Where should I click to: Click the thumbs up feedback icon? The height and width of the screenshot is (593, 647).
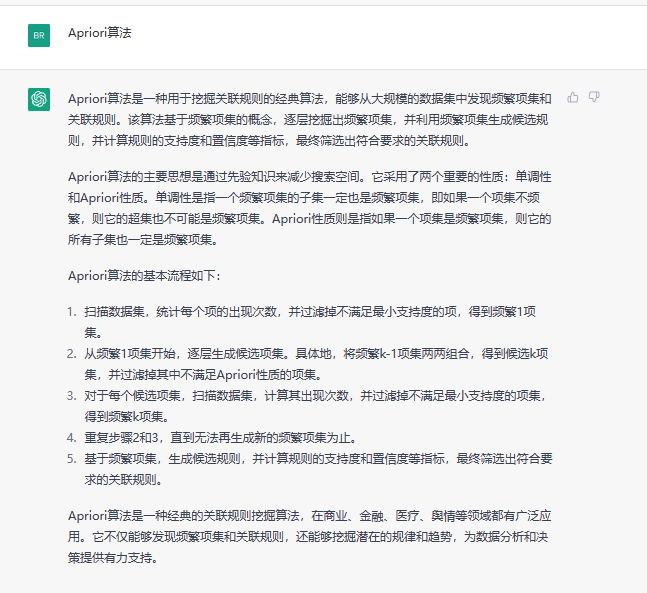point(573,97)
